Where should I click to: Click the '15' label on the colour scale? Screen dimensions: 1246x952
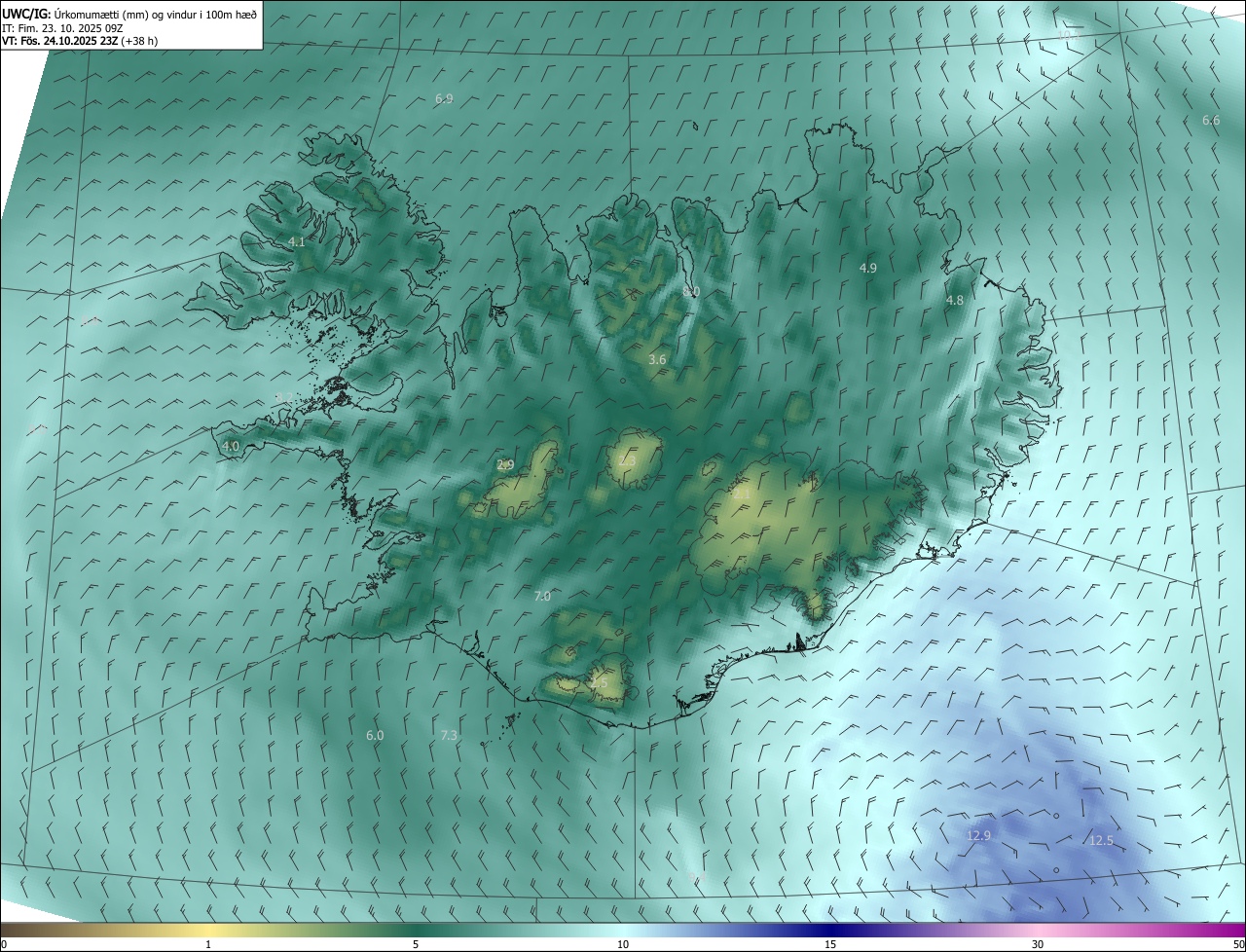830,945
